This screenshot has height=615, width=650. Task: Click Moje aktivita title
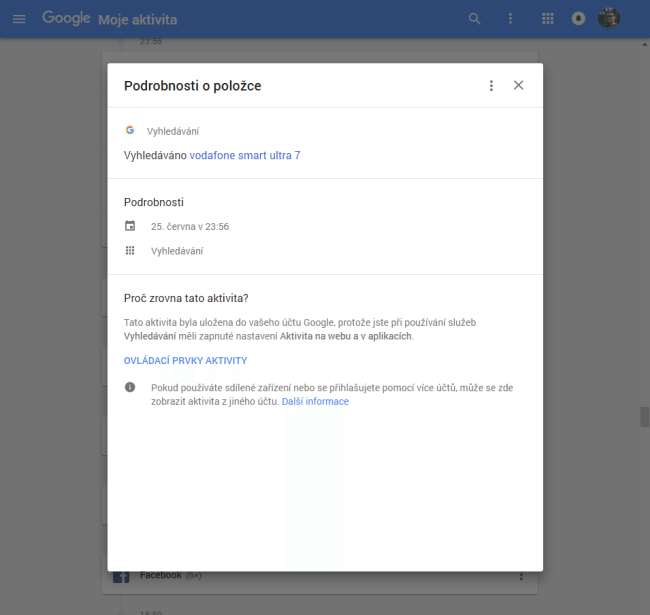138,19
